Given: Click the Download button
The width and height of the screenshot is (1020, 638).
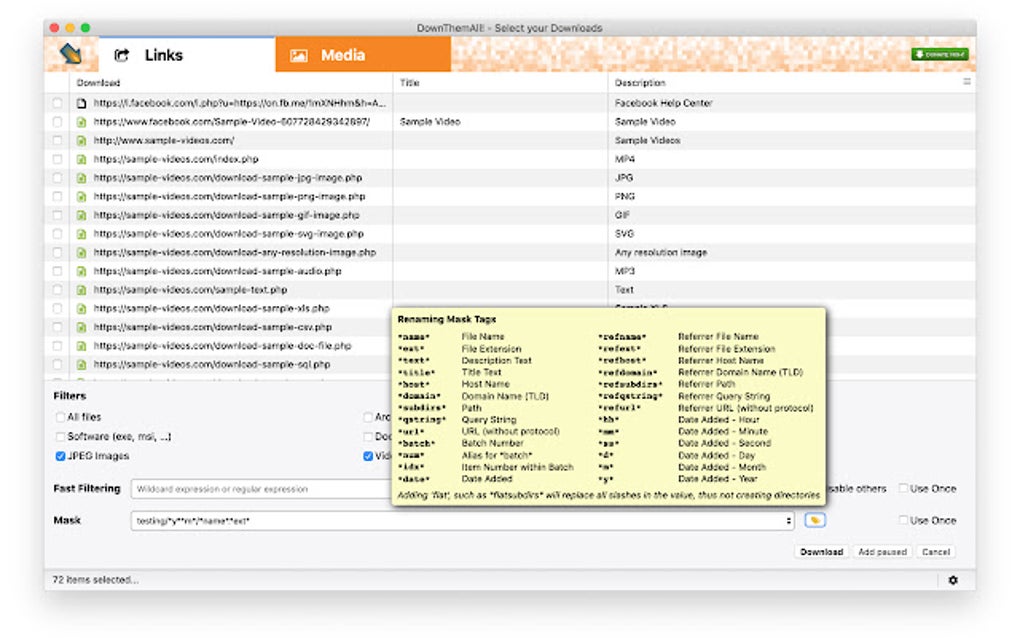Looking at the screenshot, I should pos(820,551).
